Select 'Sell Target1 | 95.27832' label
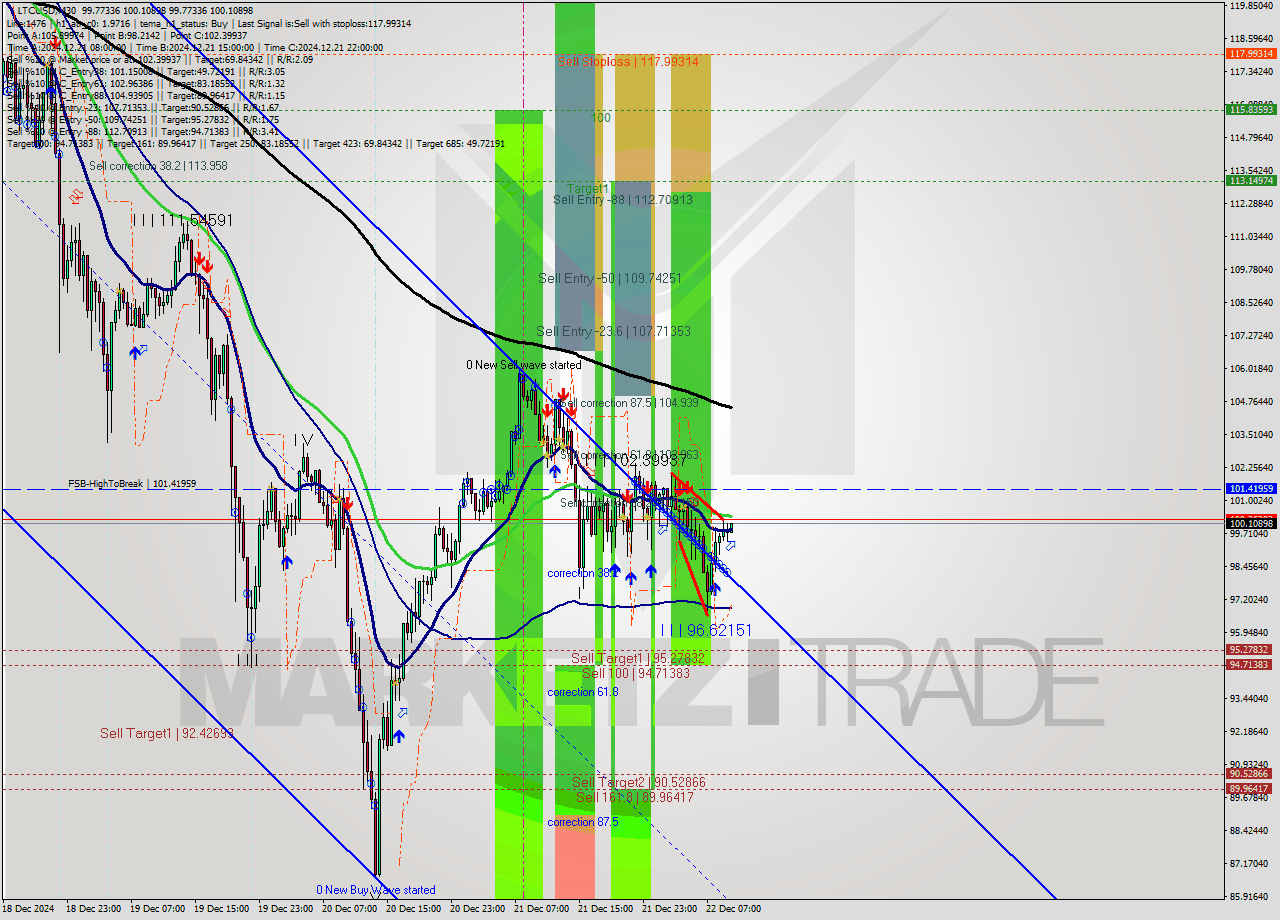This screenshot has width=1280, height=920. (637, 659)
